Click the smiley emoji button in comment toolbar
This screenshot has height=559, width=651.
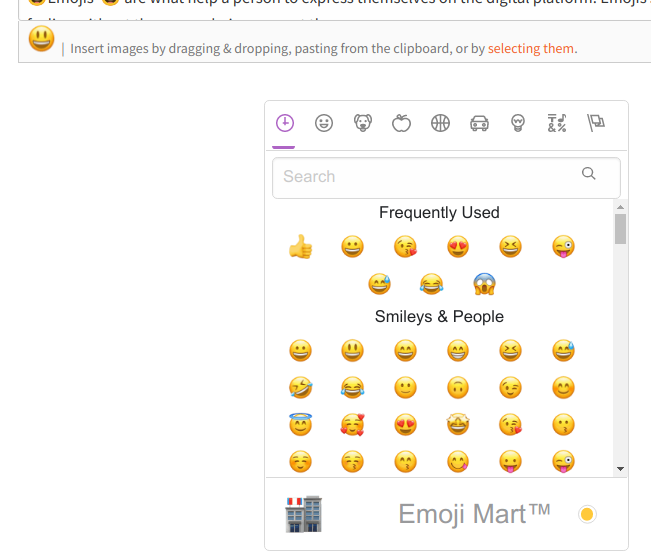41,39
